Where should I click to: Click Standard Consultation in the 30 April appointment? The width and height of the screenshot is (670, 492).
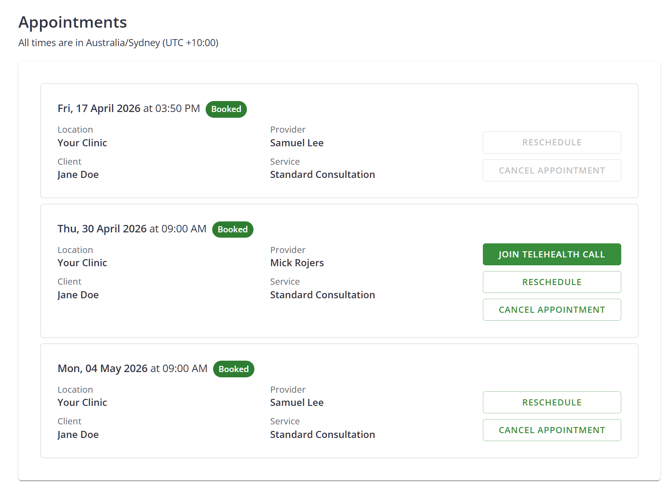tap(322, 295)
